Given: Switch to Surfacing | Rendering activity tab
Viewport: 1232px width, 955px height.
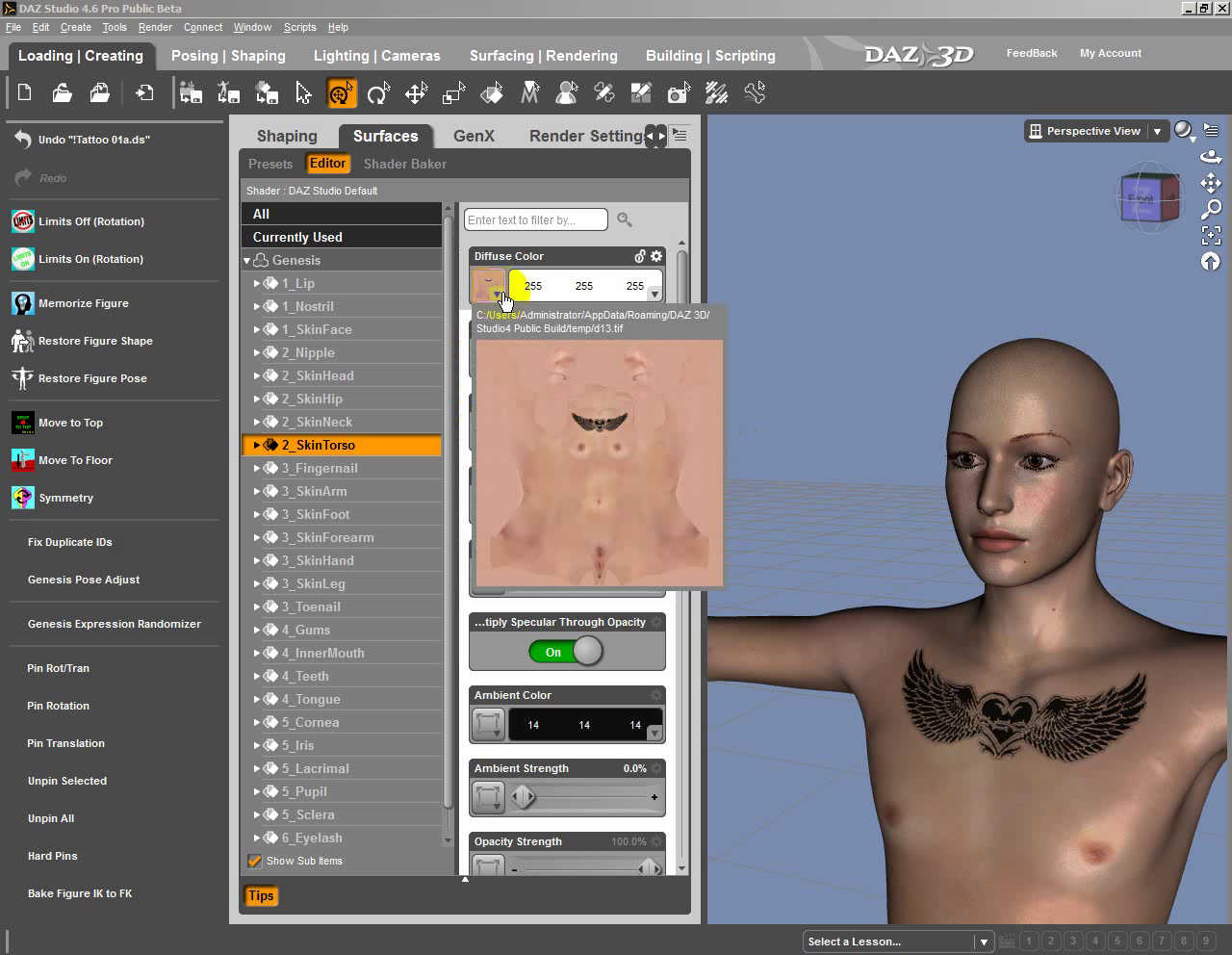Looking at the screenshot, I should [x=544, y=56].
